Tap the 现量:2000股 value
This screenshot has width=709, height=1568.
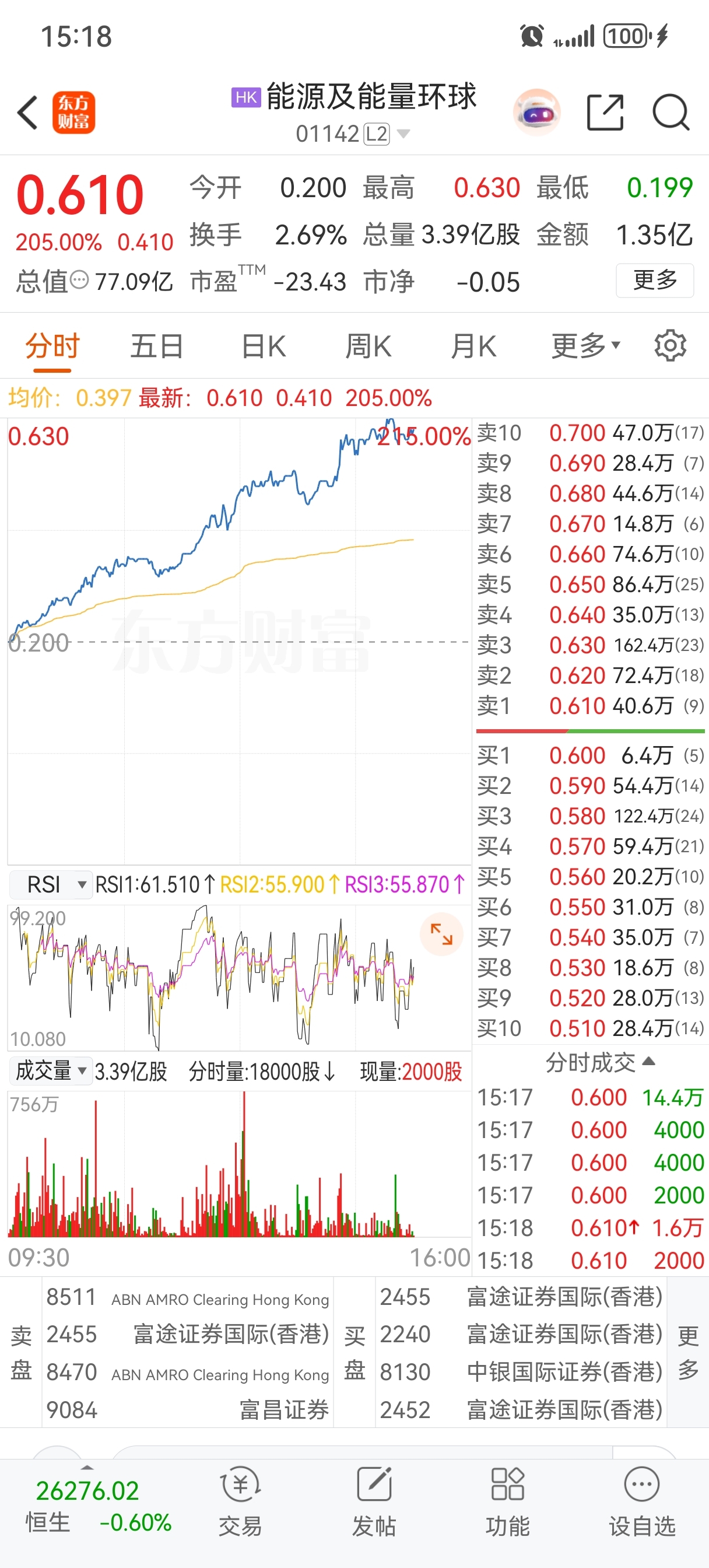[x=412, y=1072]
